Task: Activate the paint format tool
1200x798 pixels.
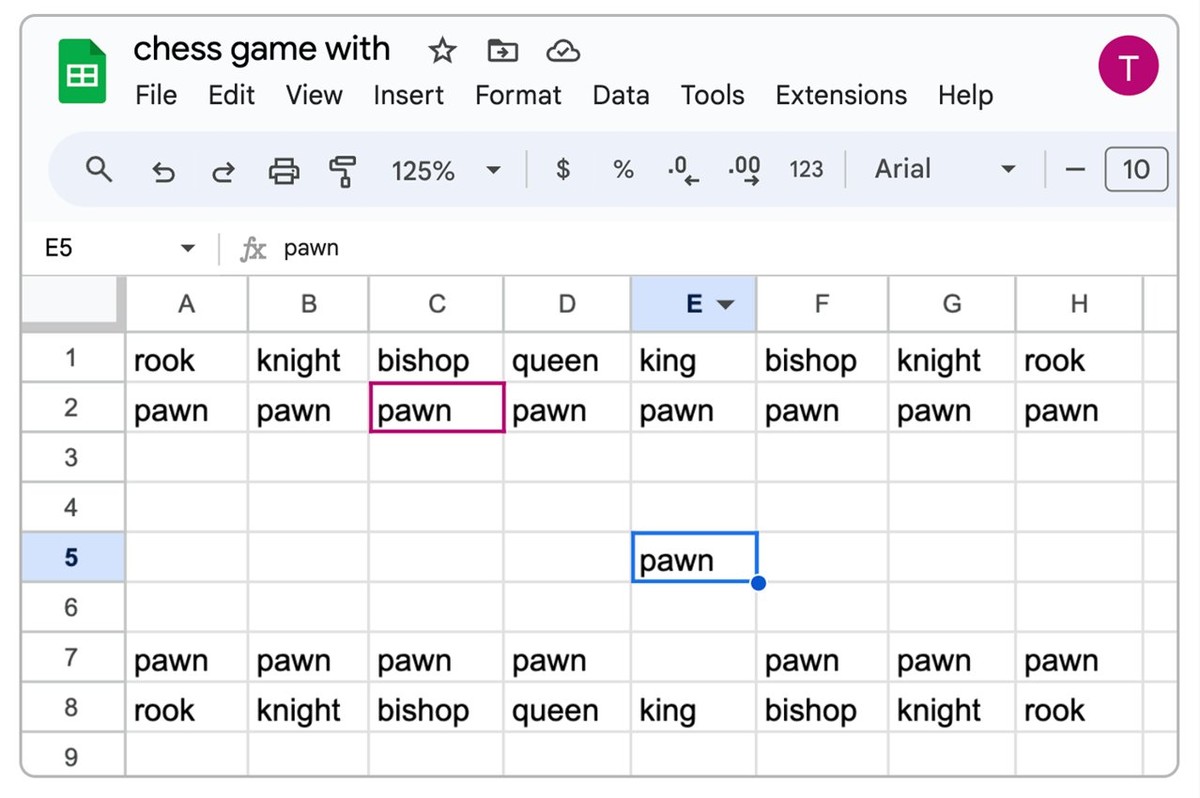Action: pos(343,171)
